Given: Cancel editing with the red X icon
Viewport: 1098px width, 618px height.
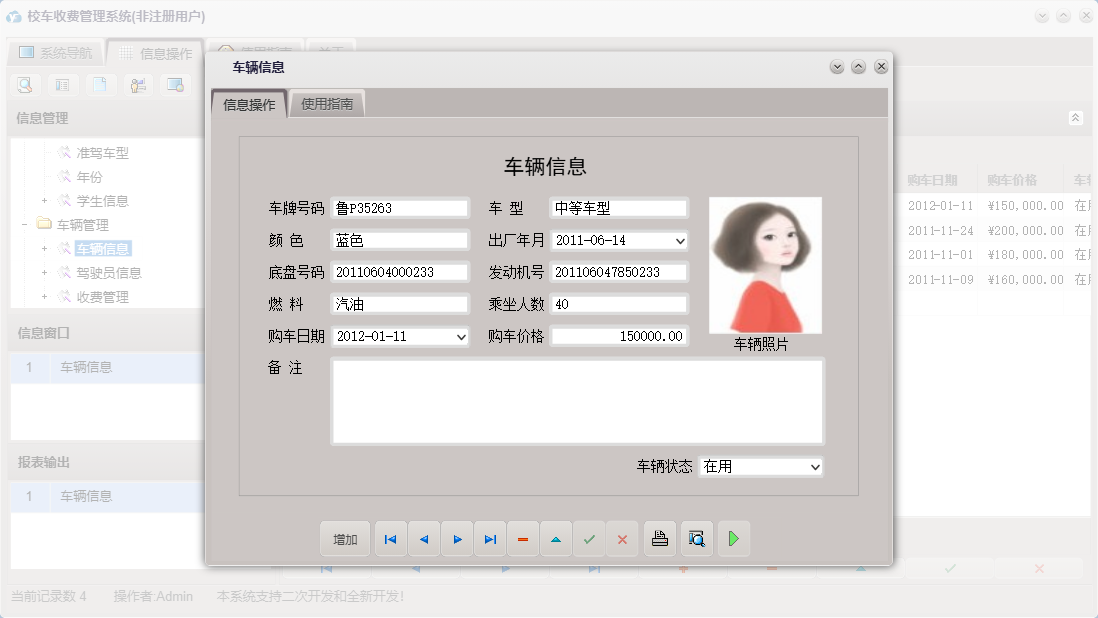Looking at the screenshot, I should click(623, 539).
